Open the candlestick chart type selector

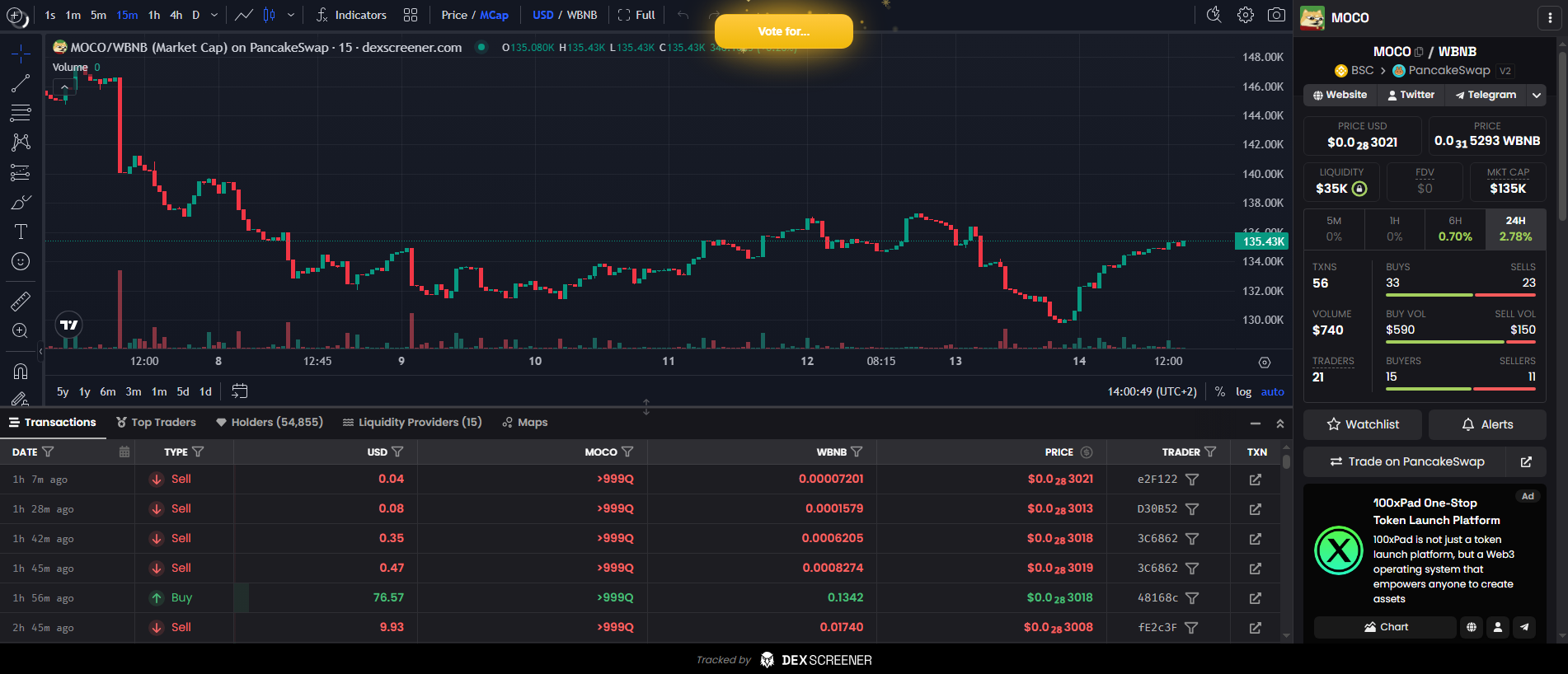269,15
